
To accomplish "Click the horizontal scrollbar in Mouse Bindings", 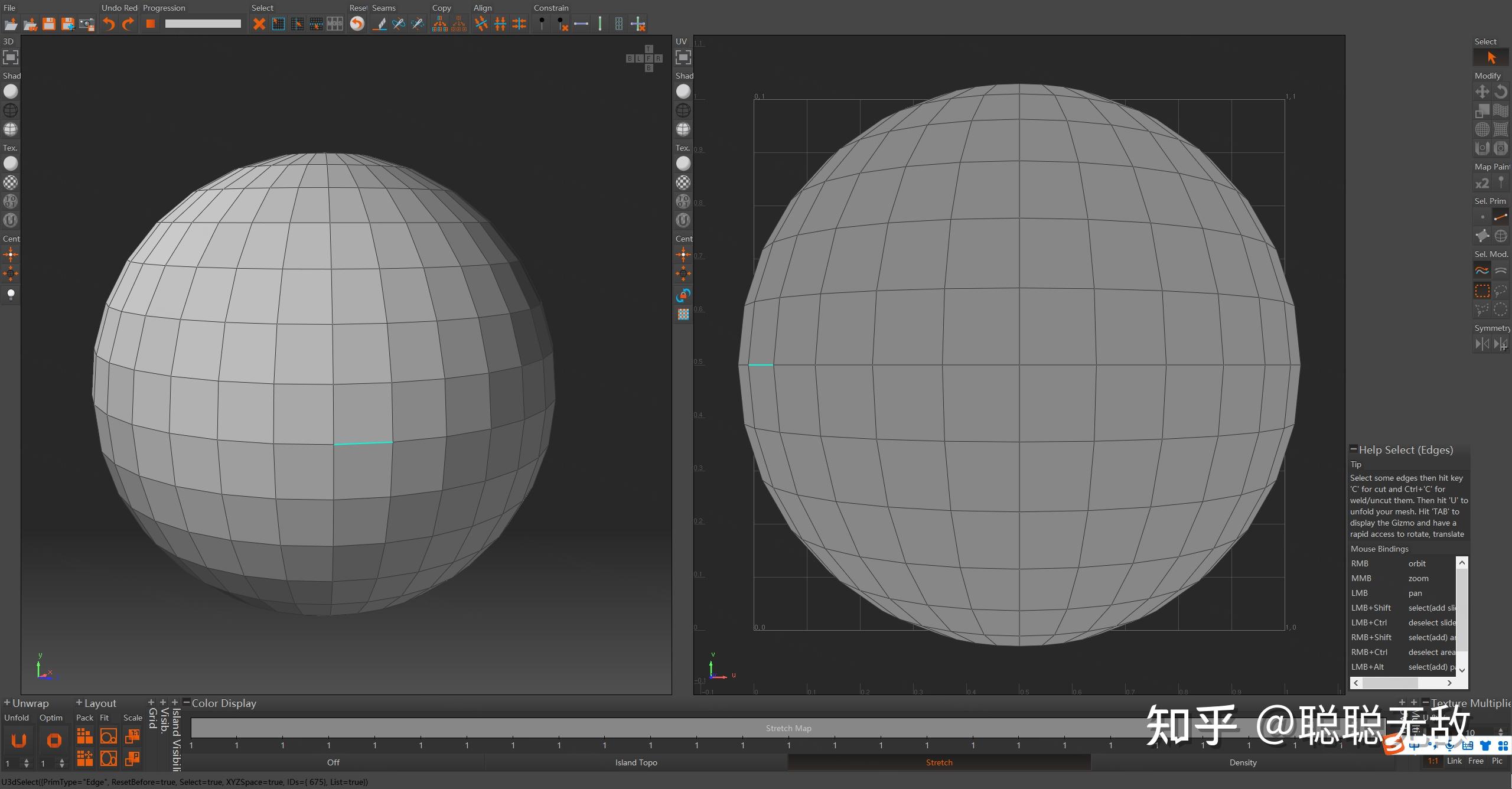I will tap(1390, 683).
